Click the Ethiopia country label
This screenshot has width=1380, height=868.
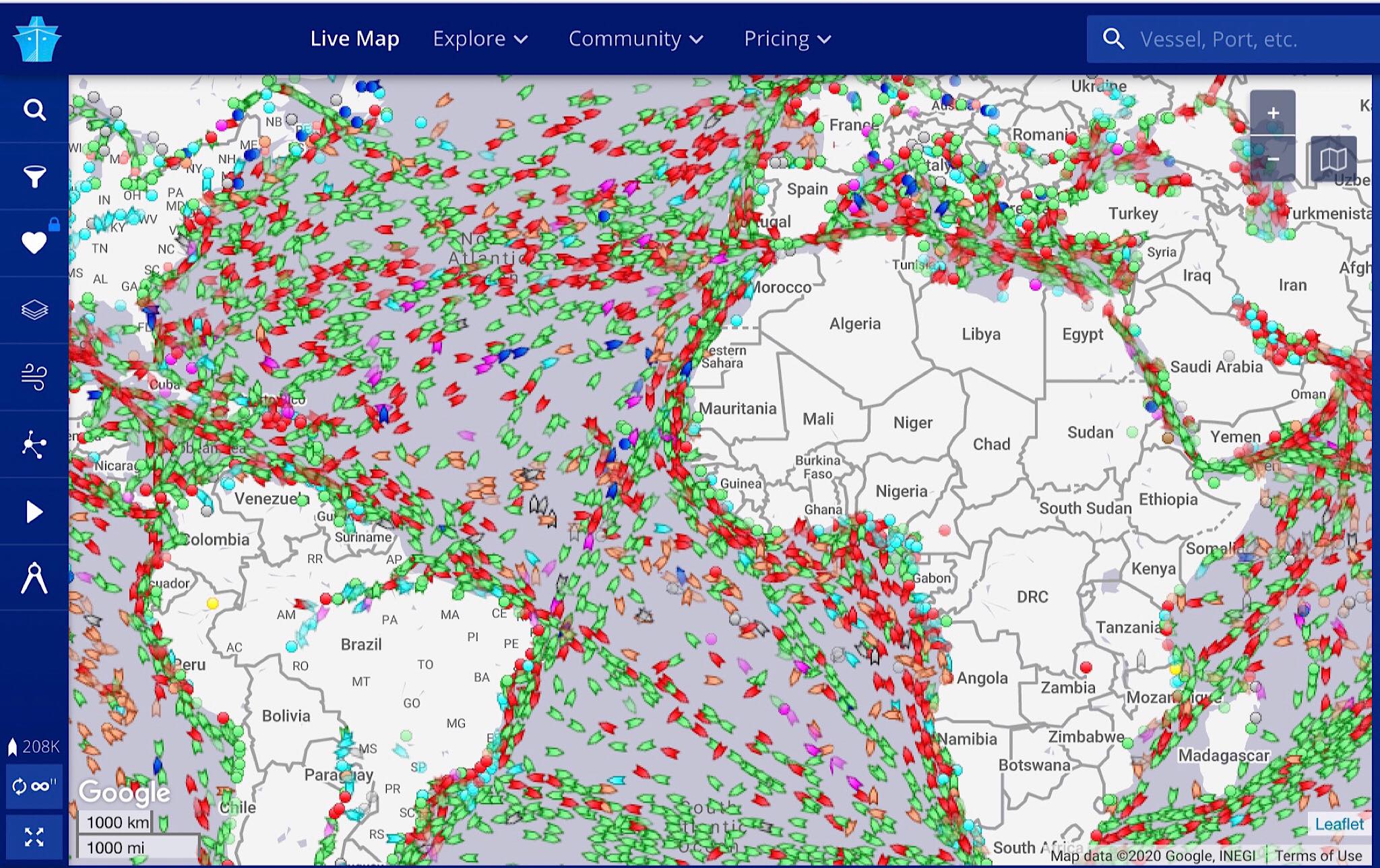(x=1168, y=499)
